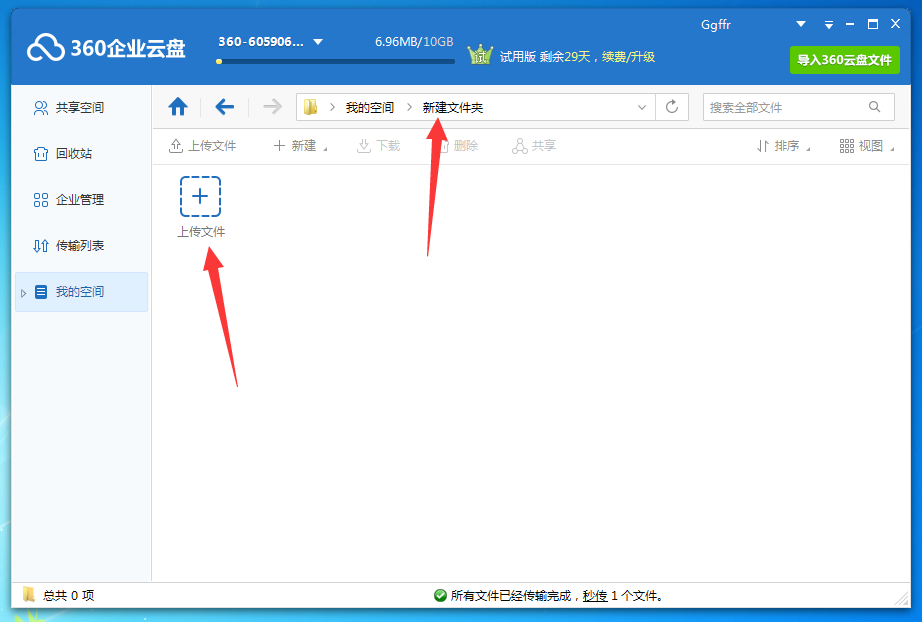Click the 上传文件 dashed upload card

coord(200,197)
